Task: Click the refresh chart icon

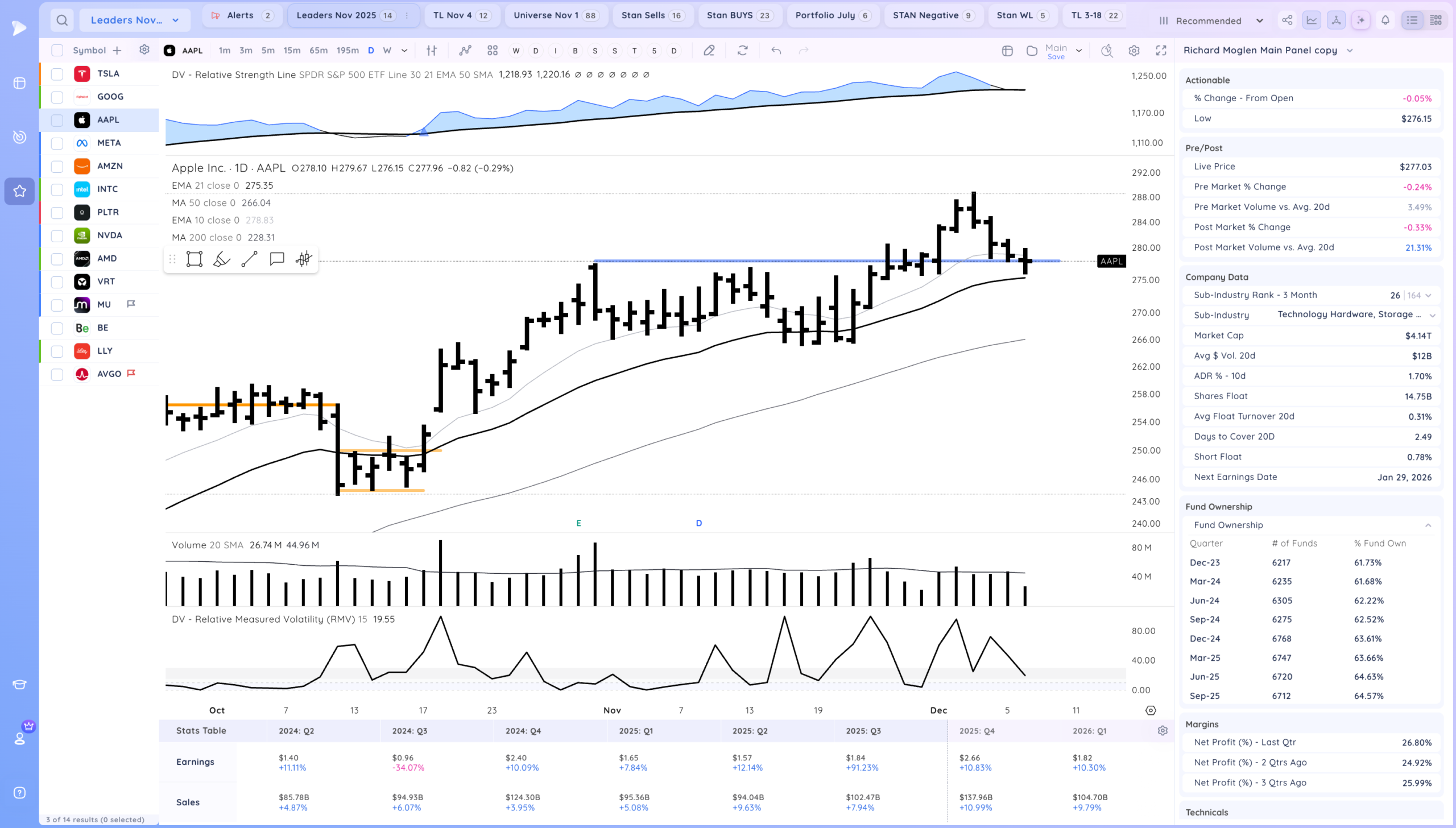Action: pos(742,51)
